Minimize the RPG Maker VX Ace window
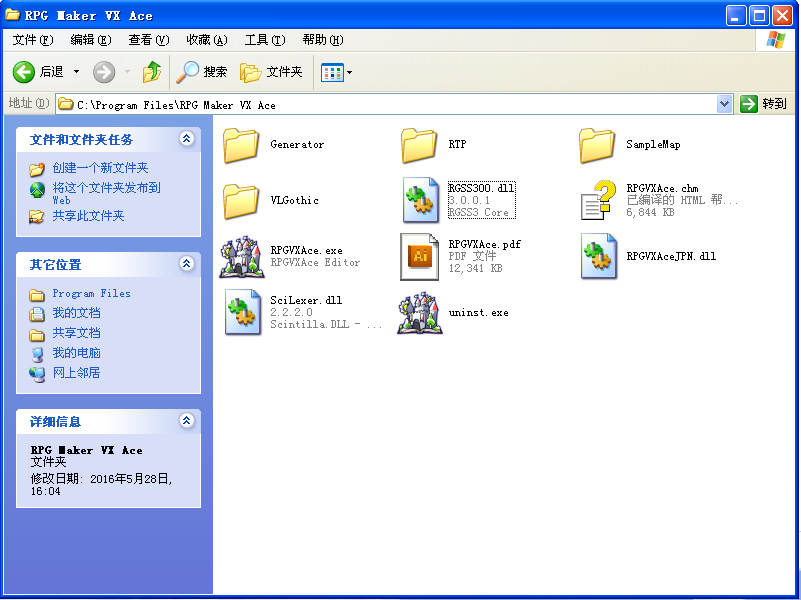The image size is (801, 600). [x=736, y=15]
